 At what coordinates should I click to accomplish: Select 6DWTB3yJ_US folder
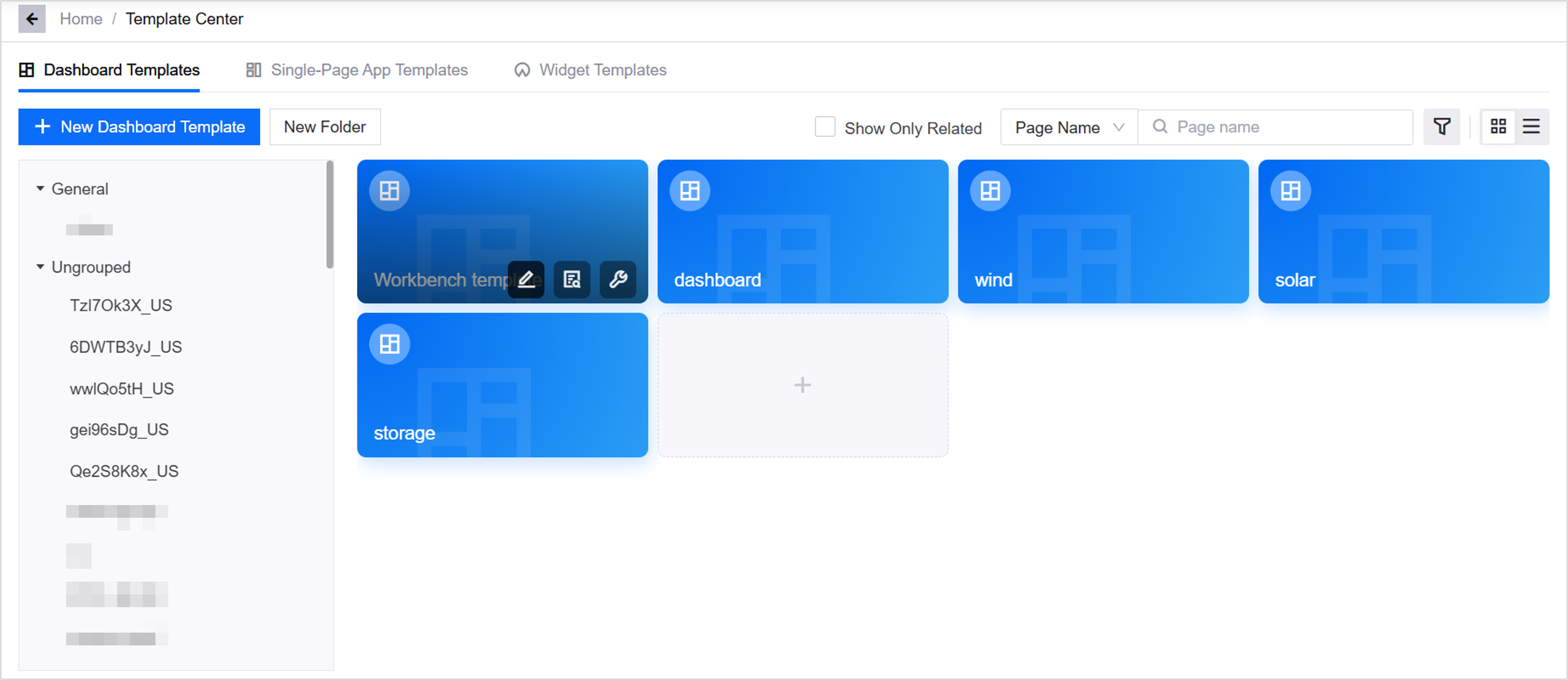(x=126, y=347)
